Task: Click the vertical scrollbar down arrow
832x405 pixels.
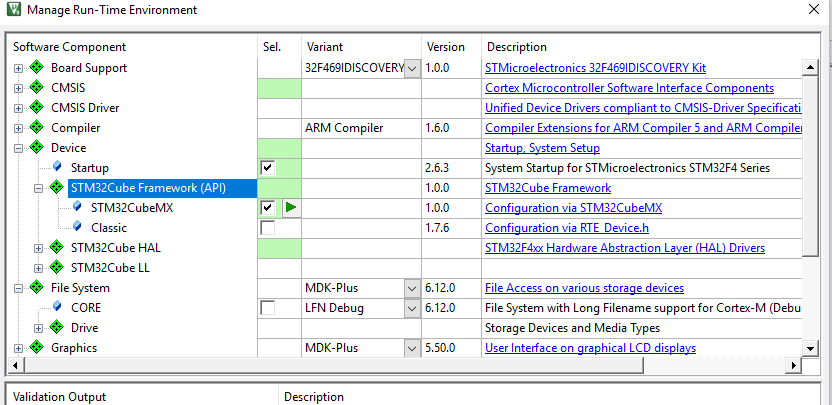Action: [x=810, y=348]
